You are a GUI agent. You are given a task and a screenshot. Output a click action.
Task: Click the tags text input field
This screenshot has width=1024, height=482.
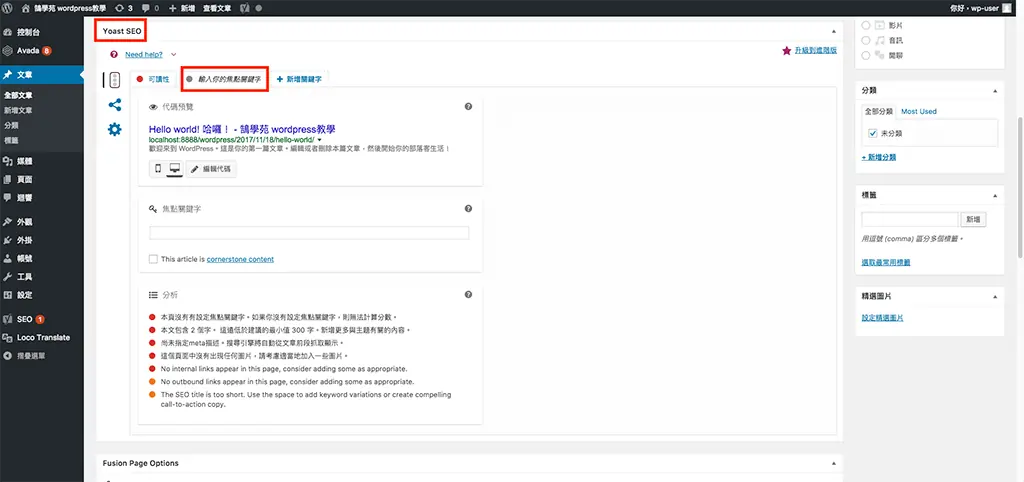coord(910,219)
